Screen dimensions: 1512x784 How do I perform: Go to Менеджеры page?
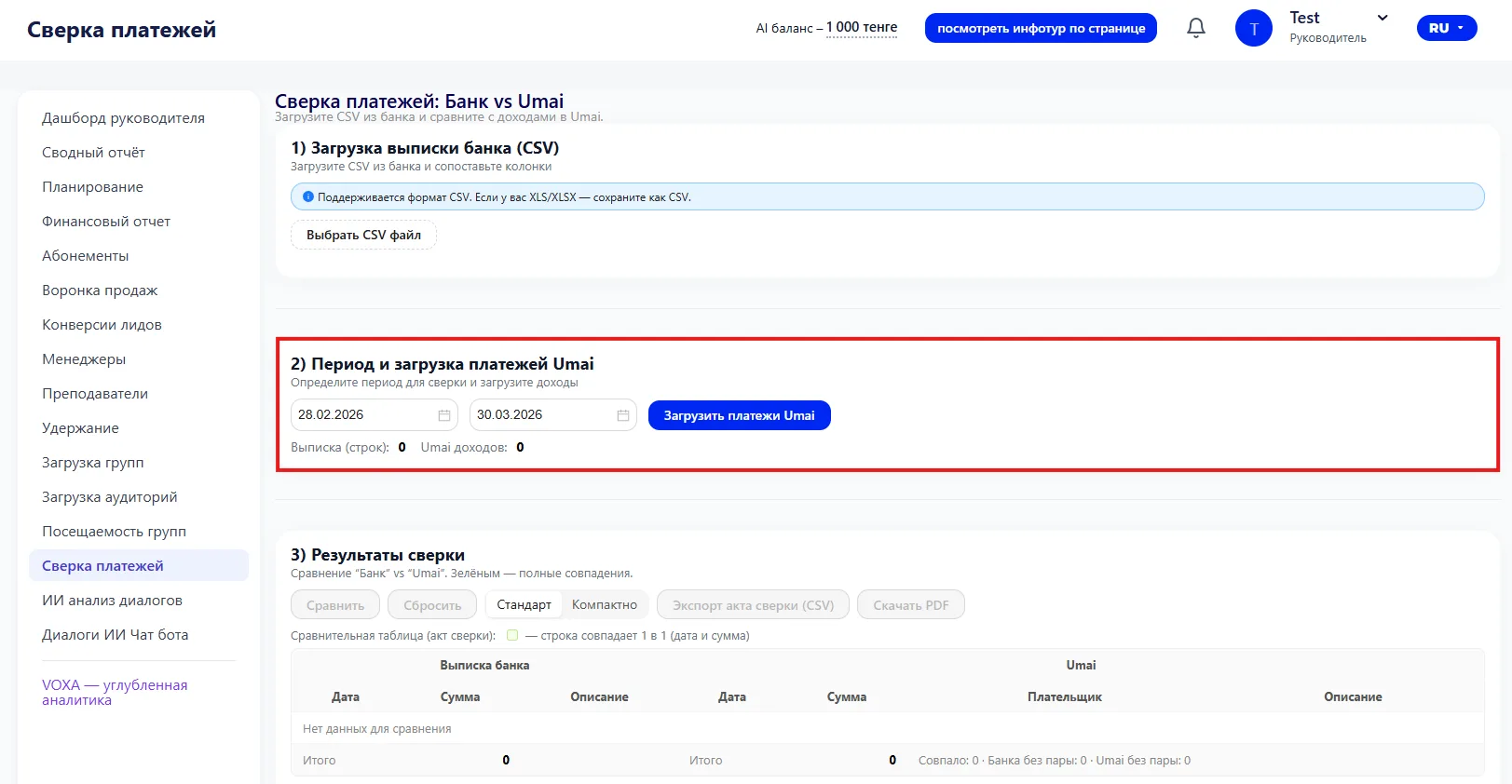click(84, 359)
